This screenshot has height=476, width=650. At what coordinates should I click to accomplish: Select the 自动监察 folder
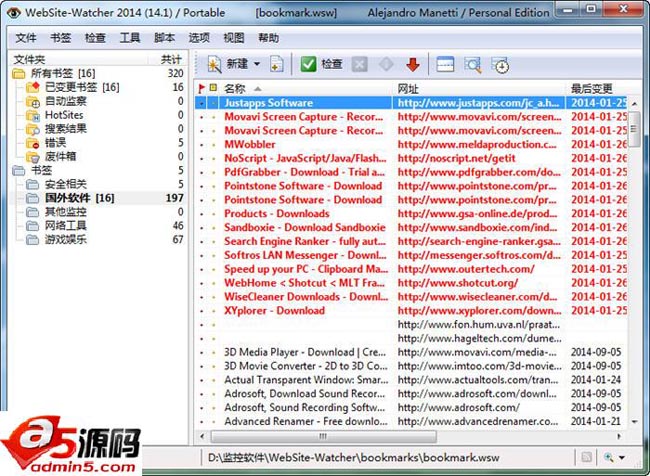pos(65,101)
